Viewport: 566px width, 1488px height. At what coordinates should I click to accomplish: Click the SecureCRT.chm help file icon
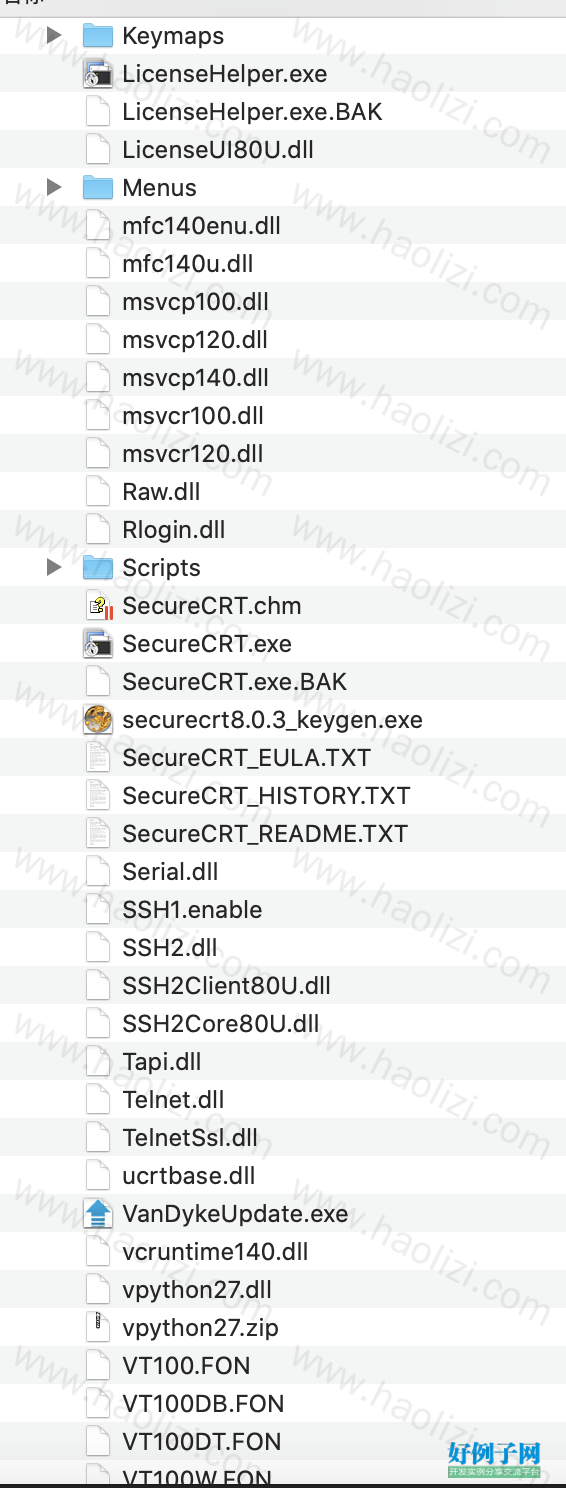click(x=97, y=606)
